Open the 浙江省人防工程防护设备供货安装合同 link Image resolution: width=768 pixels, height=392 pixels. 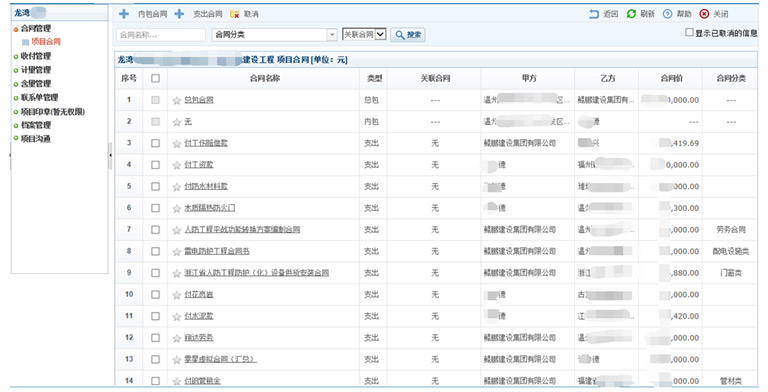click(256, 272)
